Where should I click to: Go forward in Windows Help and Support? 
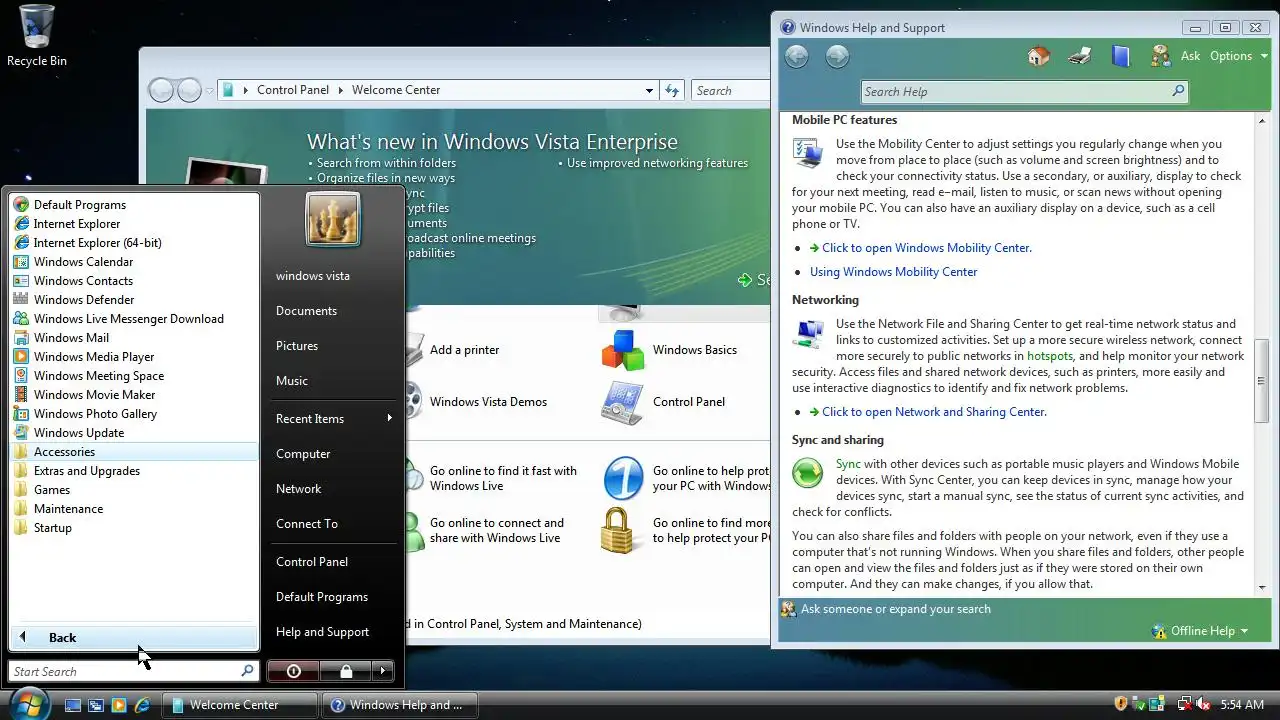click(x=837, y=57)
